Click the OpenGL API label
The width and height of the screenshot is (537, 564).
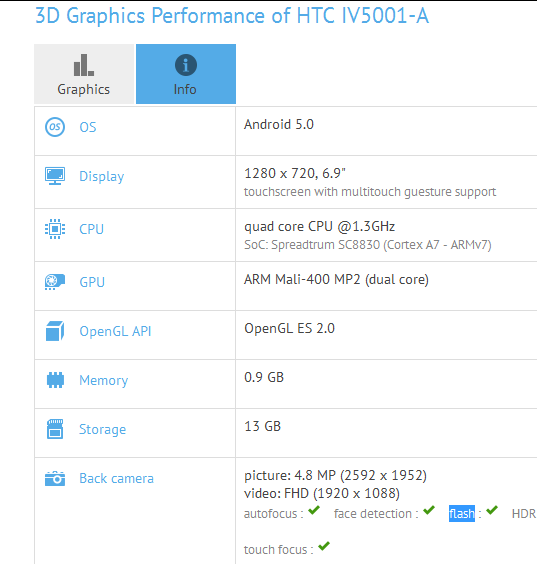(x=115, y=331)
